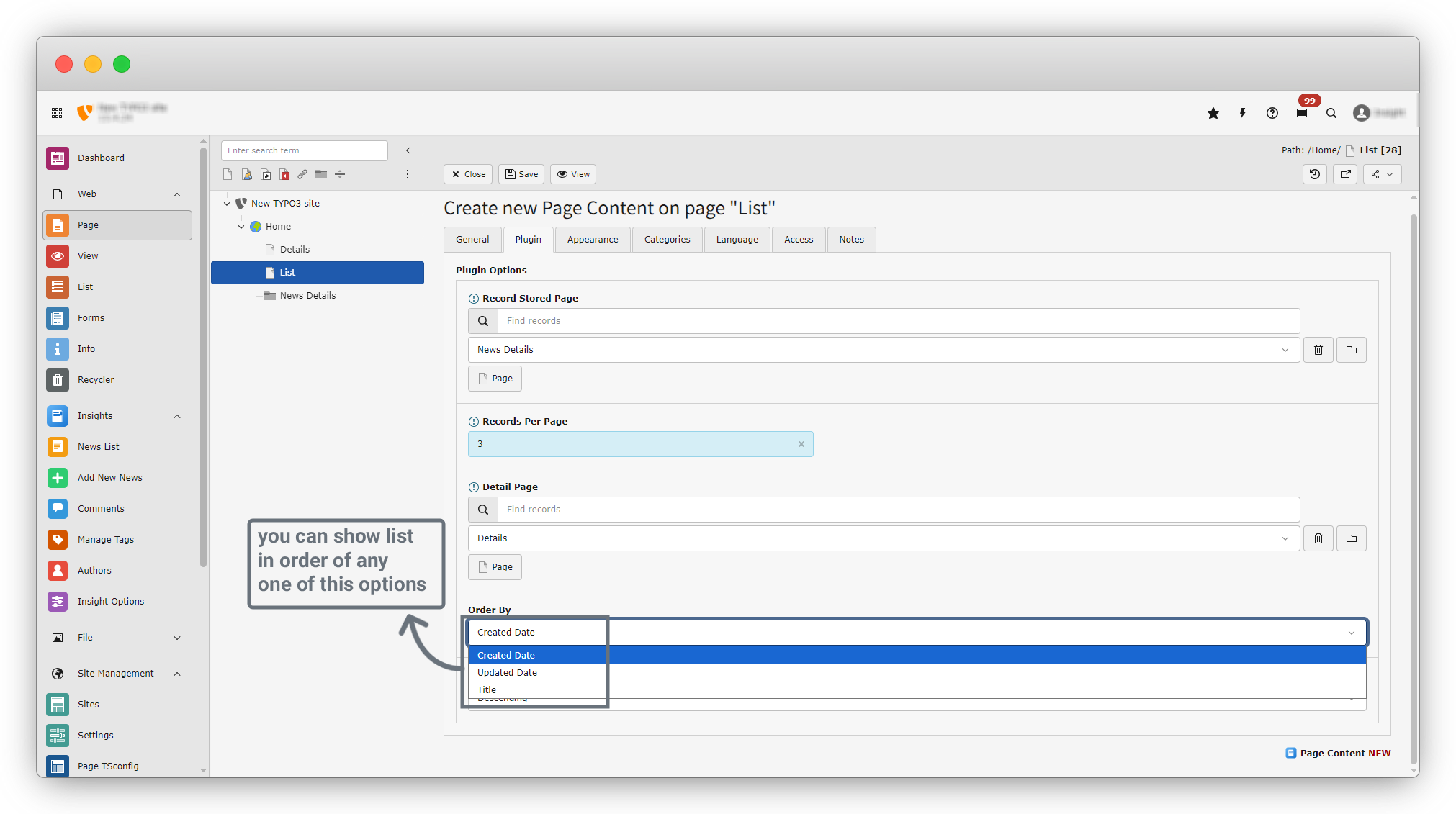The width and height of the screenshot is (1456, 814).
Task: Switch to the Appearance tab
Action: click(x=592, y=240)
